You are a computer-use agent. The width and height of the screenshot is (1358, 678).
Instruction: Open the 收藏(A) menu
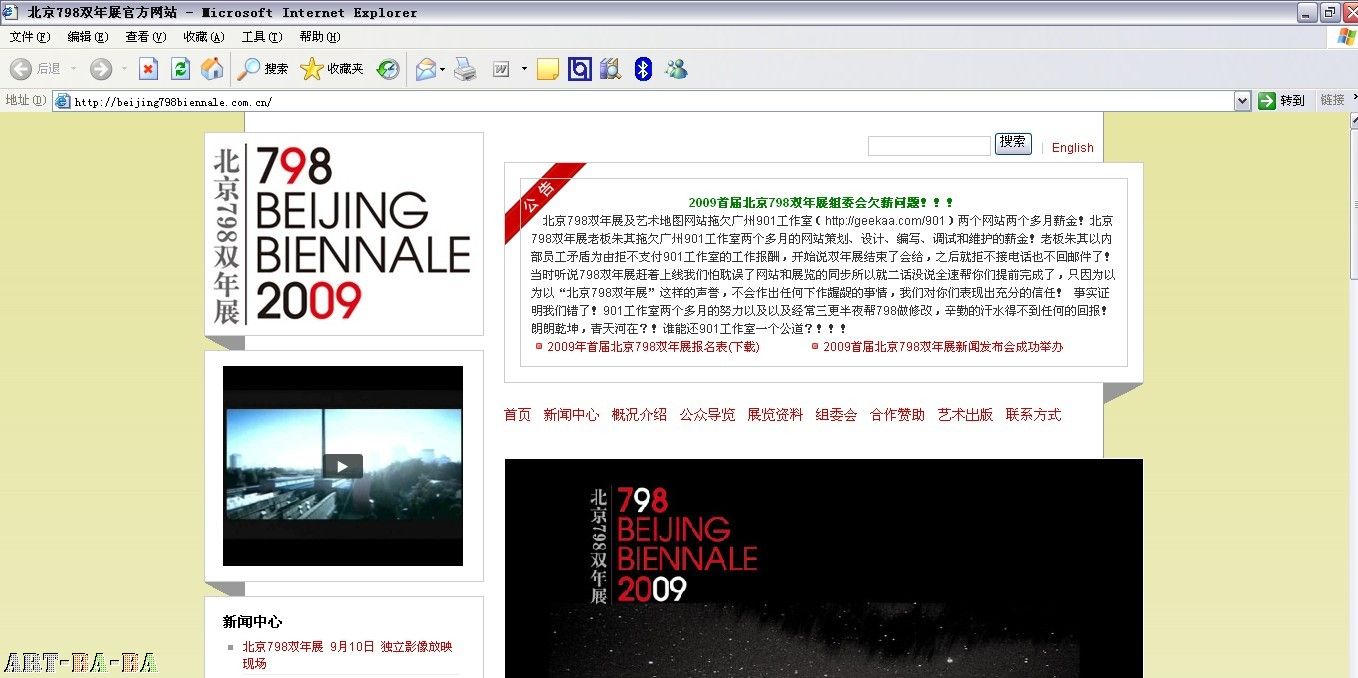pos(203,37)
